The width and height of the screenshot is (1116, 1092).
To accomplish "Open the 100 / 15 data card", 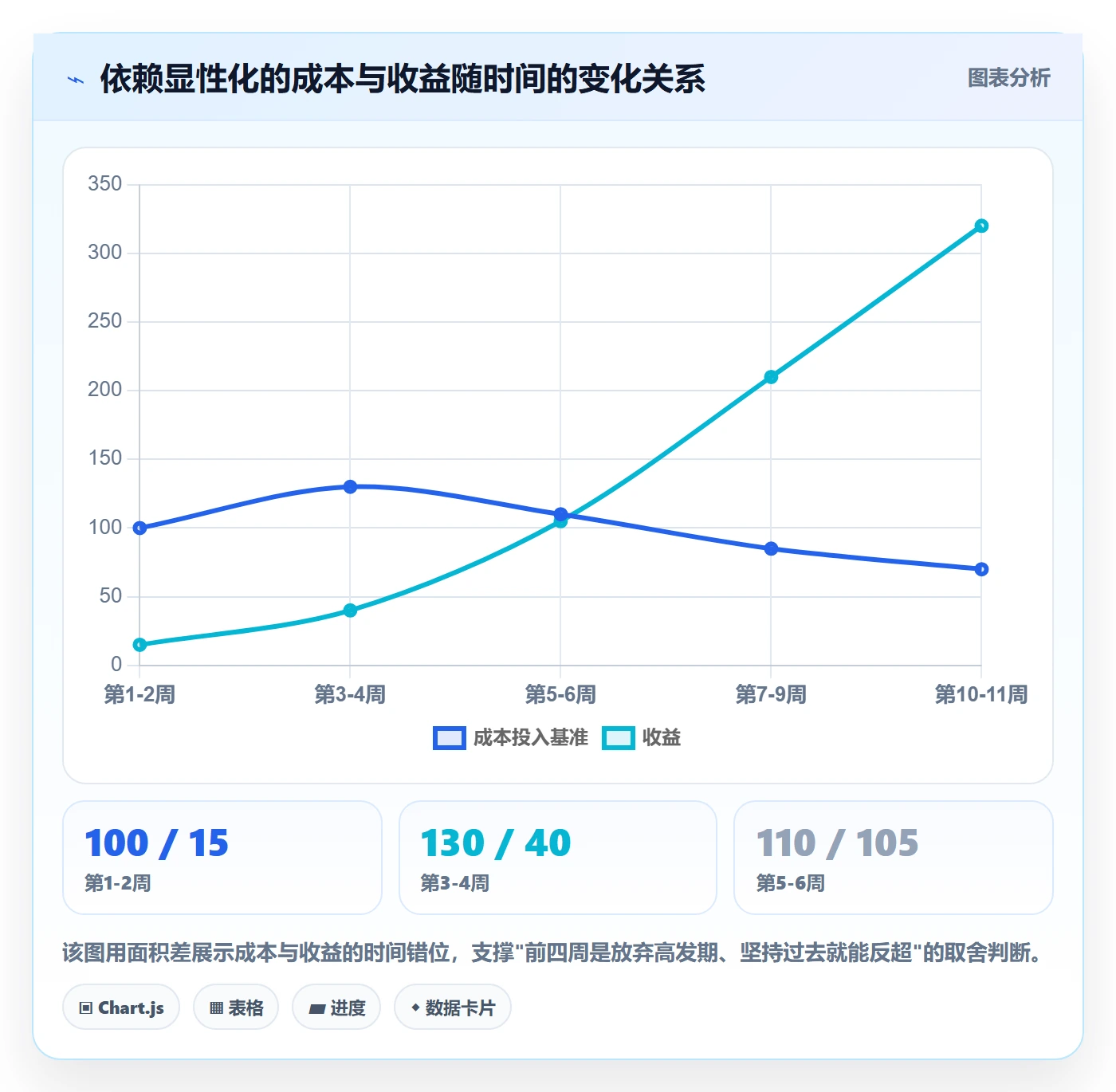I will click(x=222, y=858).
